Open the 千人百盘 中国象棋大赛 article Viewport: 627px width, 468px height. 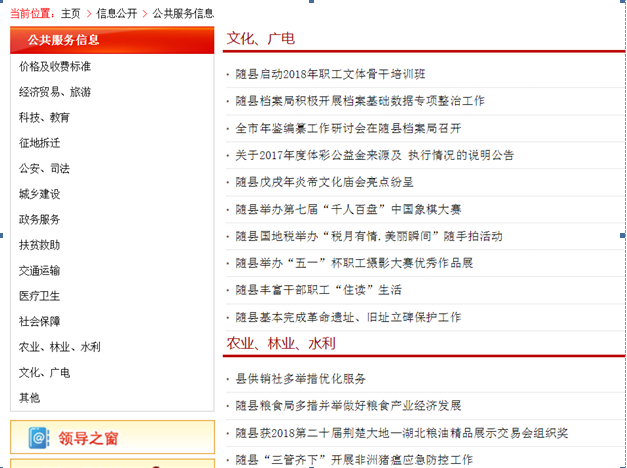pos(348,209)
